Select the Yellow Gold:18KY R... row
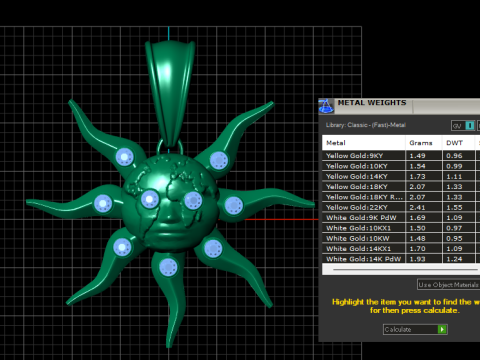This screenshot has height=360, width=480. (401, 197)
